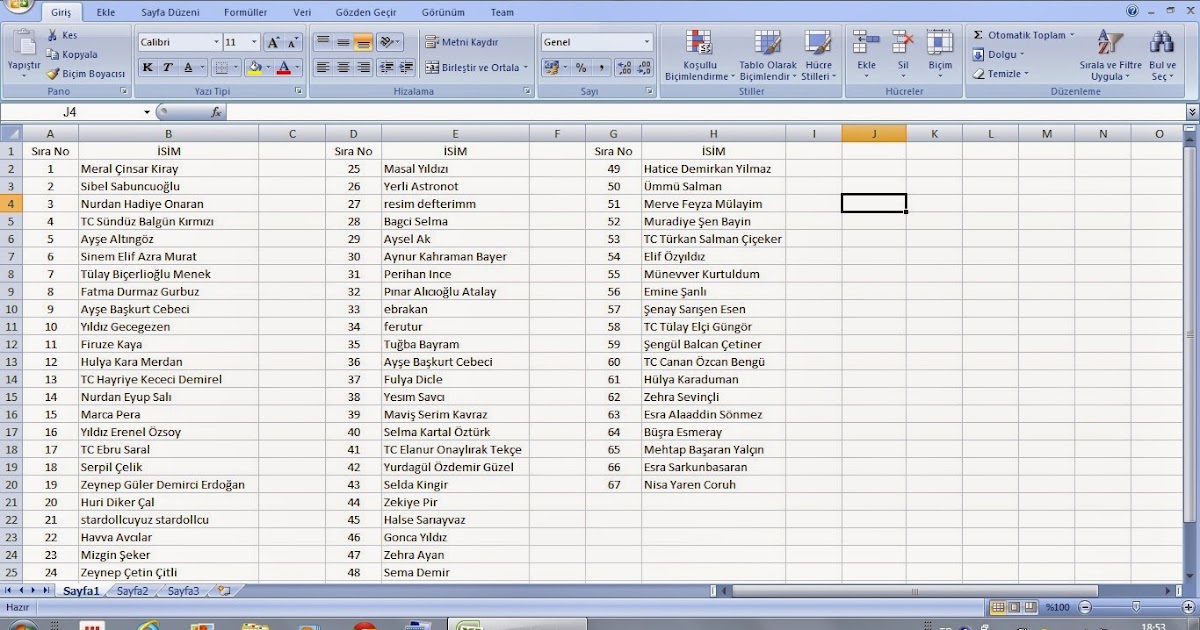The image size is (1200, 630).
Task: Click the Yapıştır clipboard paste icon
Action: click(x=23, y=42)
